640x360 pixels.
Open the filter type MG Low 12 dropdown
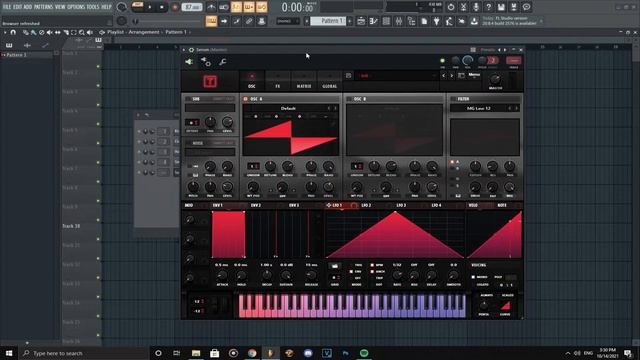coord(479,108)
